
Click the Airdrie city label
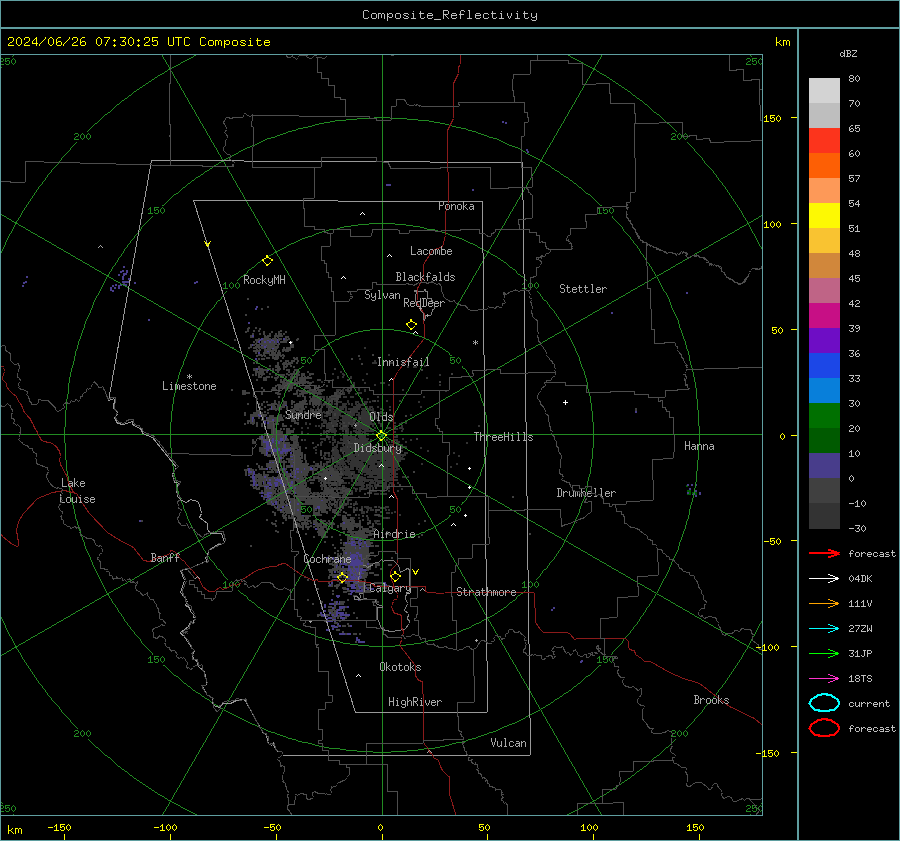click(x=394, y=534)
